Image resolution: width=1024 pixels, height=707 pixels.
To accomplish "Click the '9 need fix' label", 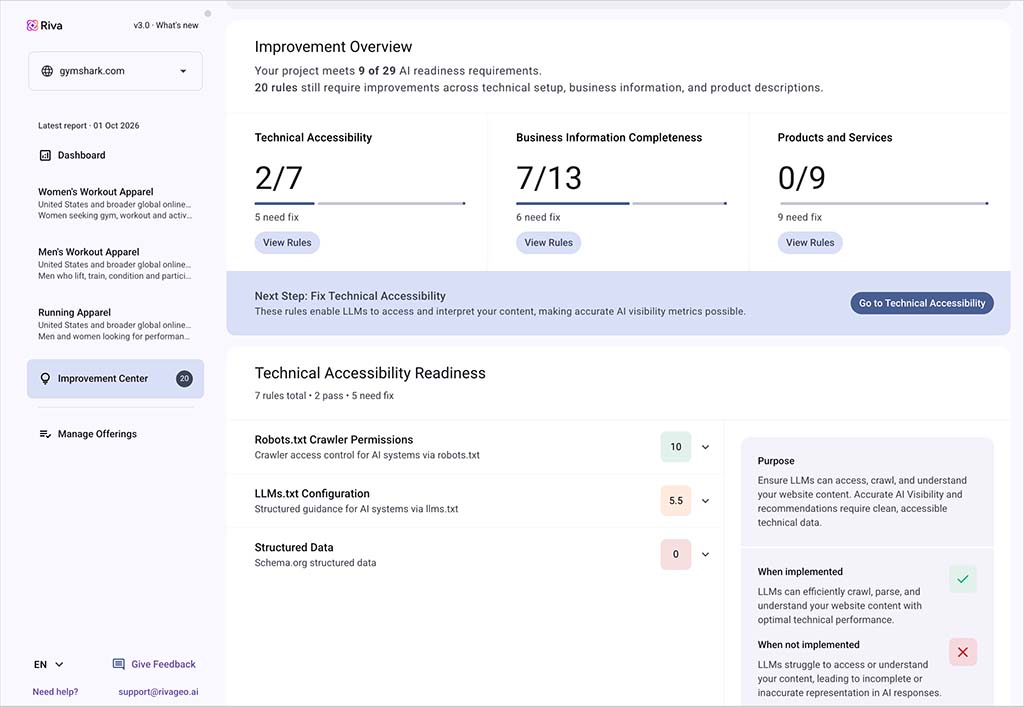I will tap(800, 217).
